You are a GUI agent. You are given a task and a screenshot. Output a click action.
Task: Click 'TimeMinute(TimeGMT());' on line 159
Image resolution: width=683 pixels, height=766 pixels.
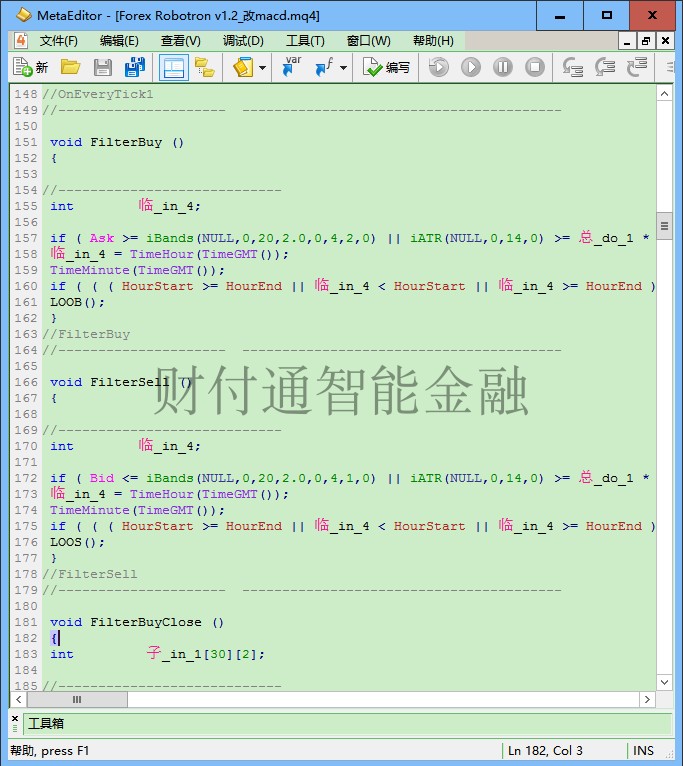[x=137, y=270]
